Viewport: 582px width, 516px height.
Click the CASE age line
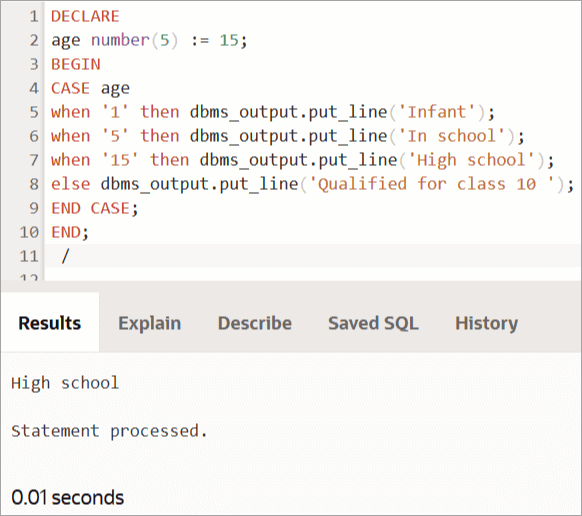(x=90, y=89)
